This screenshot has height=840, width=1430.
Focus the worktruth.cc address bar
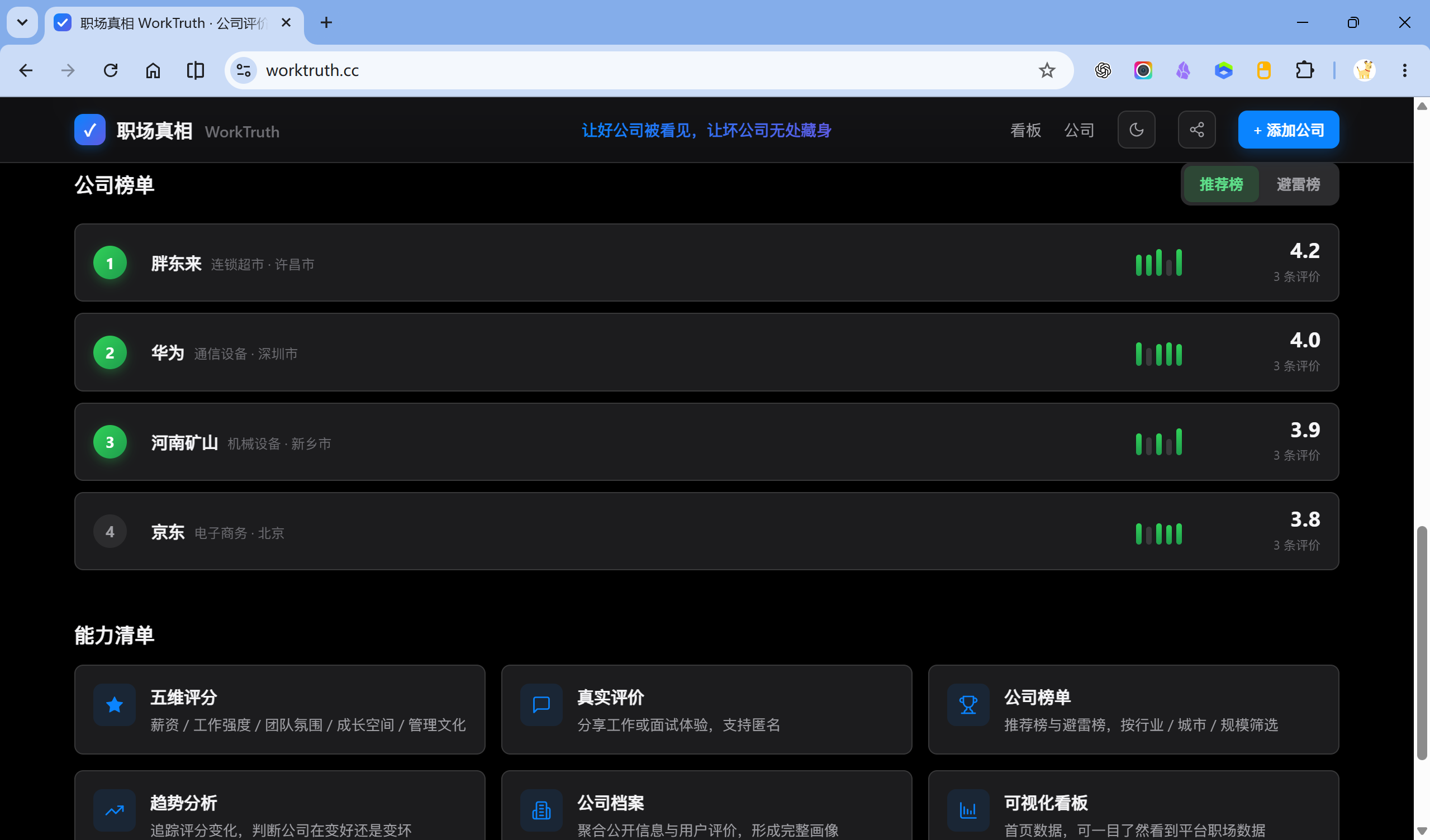click(x=649, y=70)
